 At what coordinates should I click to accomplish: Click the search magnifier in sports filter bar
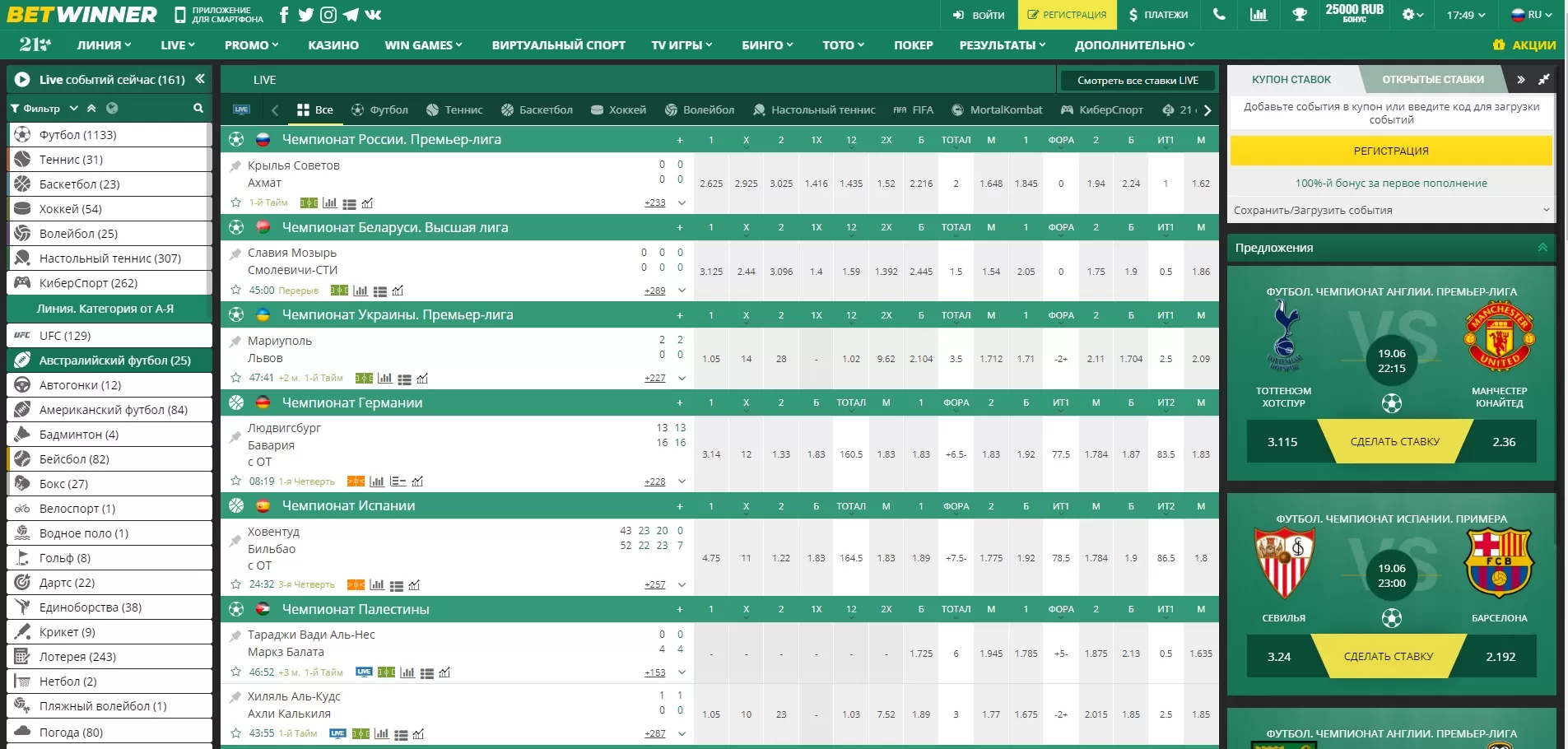[198, 109]
